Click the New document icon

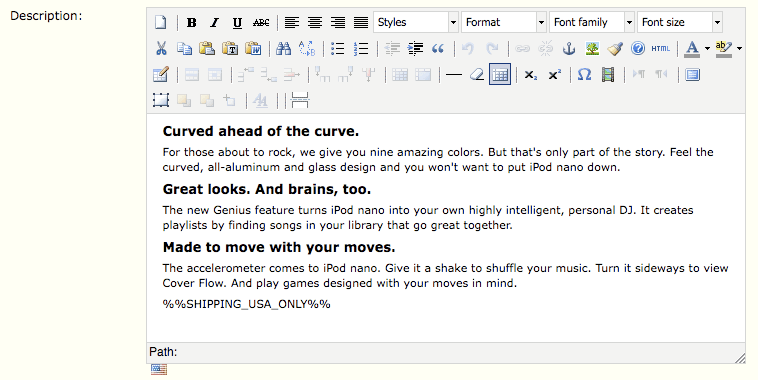point(160,22)
